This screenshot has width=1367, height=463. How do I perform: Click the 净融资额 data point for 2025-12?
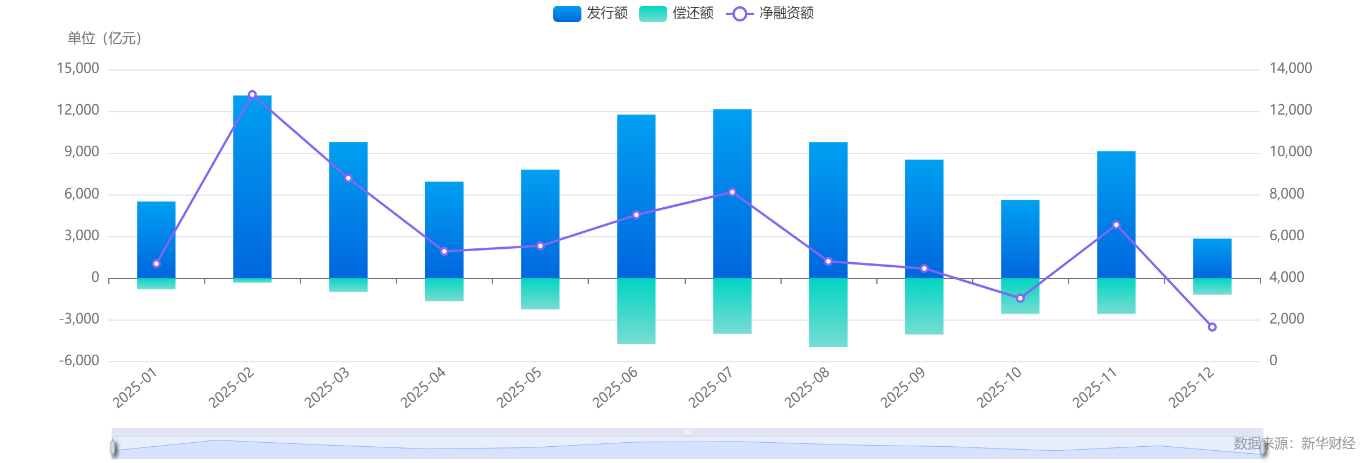click(1212, 327)
